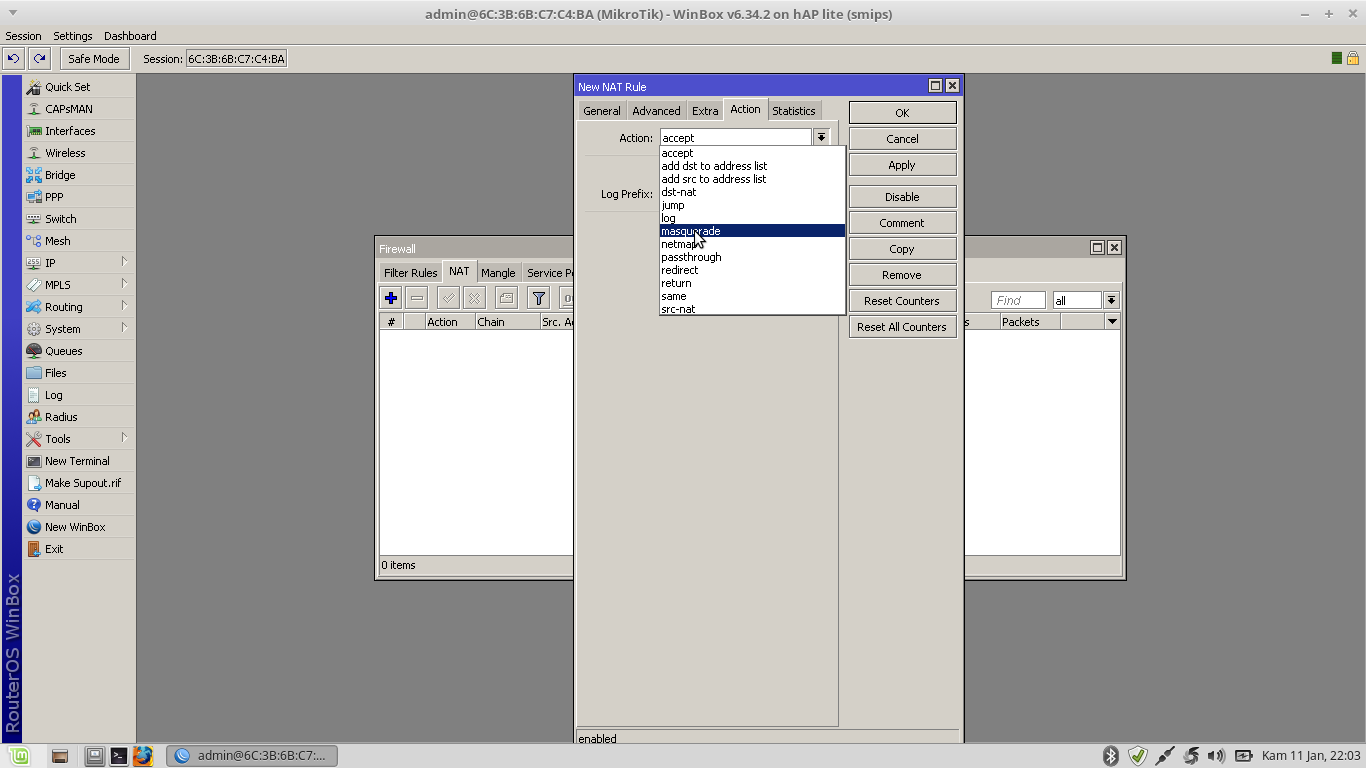The height and width of the screenshot is (768, 1366).
Task: Open the column selector dropdown arrow
Action: (x=1113, y=321)
